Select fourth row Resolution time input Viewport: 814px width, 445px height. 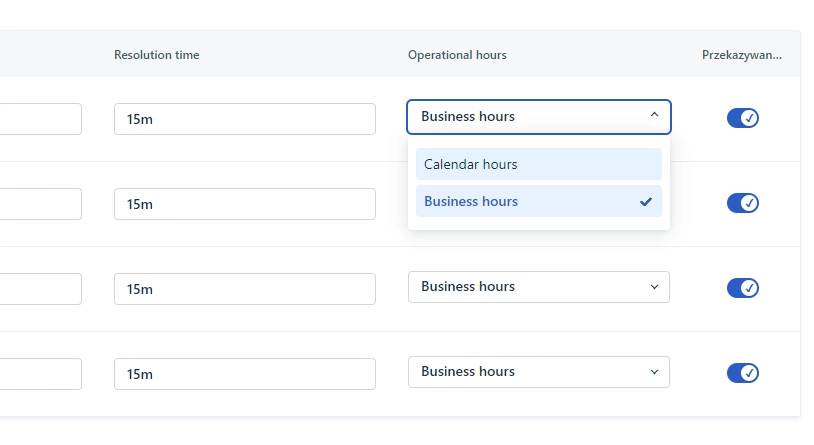coord(245,374)
